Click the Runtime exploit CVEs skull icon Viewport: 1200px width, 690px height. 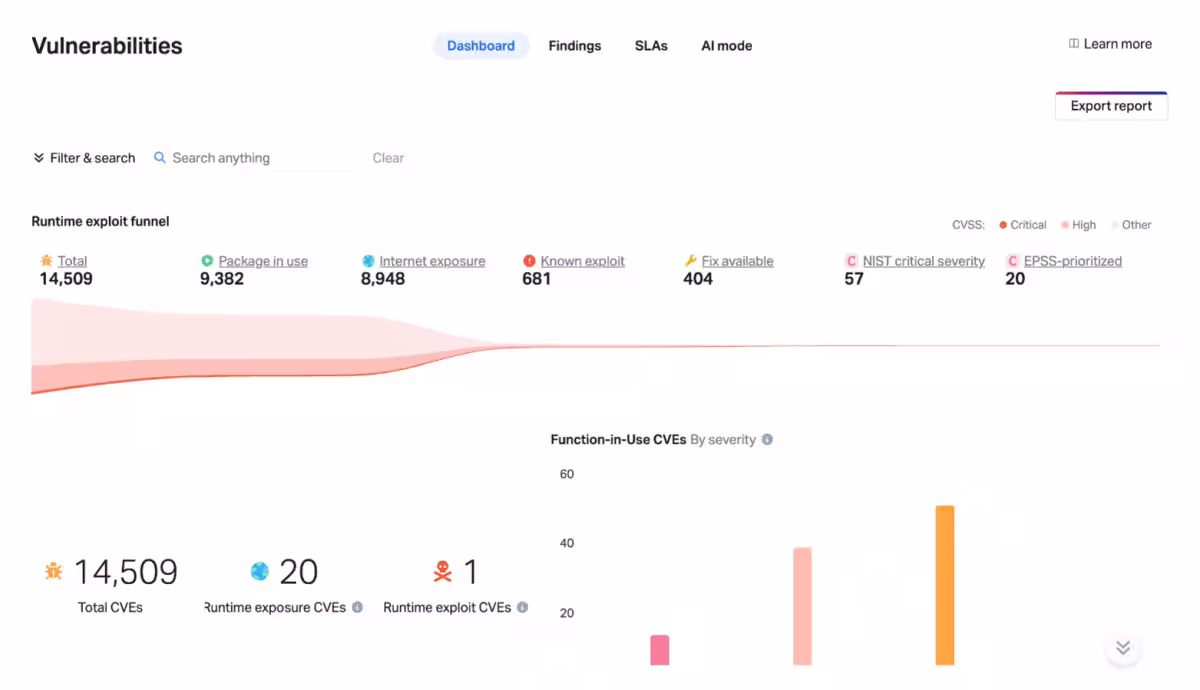coord(442,572)
